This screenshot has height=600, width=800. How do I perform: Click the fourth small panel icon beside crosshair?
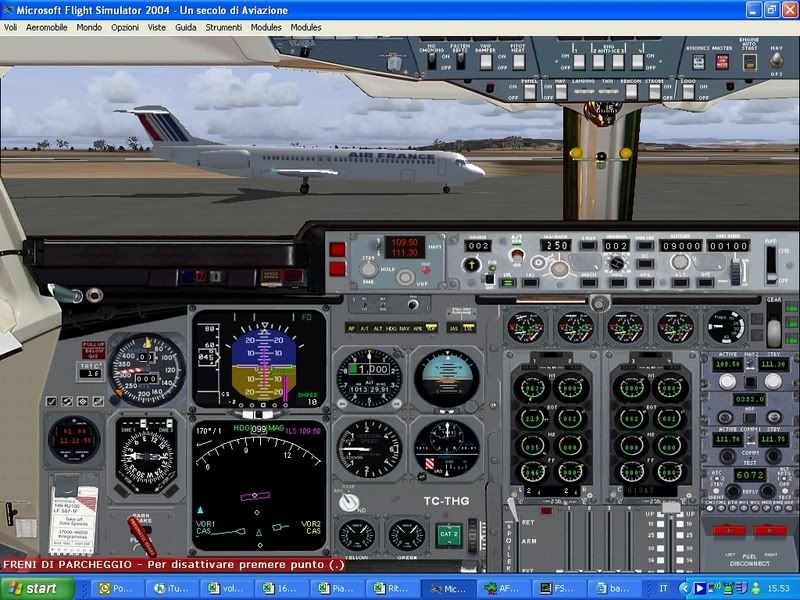(98, 402)
